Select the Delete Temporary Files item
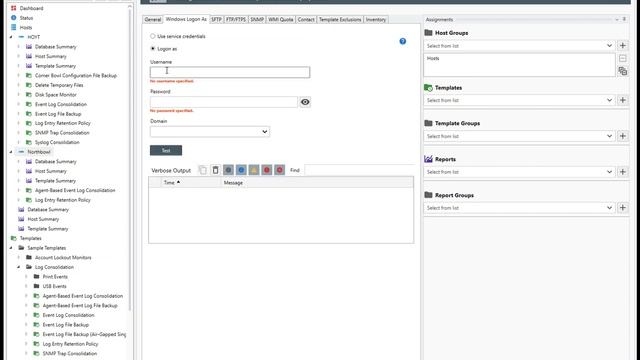The width and height of the screenshot is (640, 360). click(59, 85)
